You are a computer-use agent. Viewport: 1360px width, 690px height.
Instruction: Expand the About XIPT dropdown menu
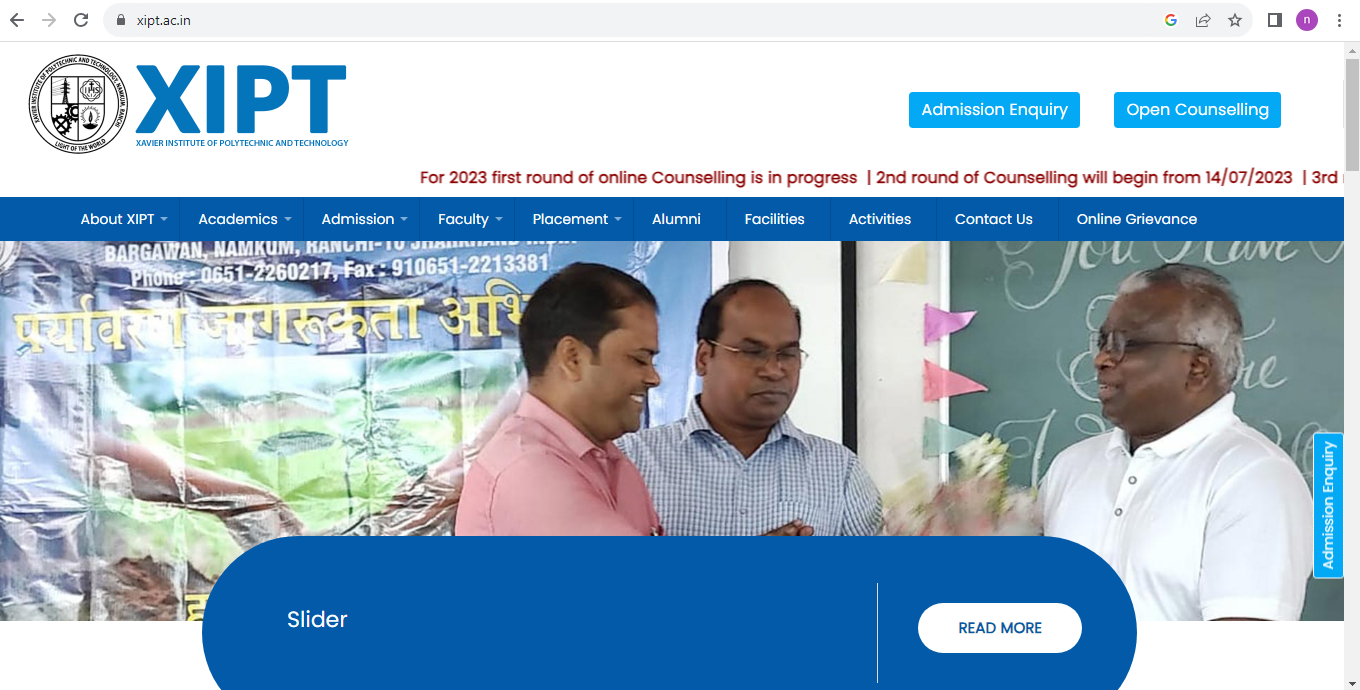(x=124, y=219)
